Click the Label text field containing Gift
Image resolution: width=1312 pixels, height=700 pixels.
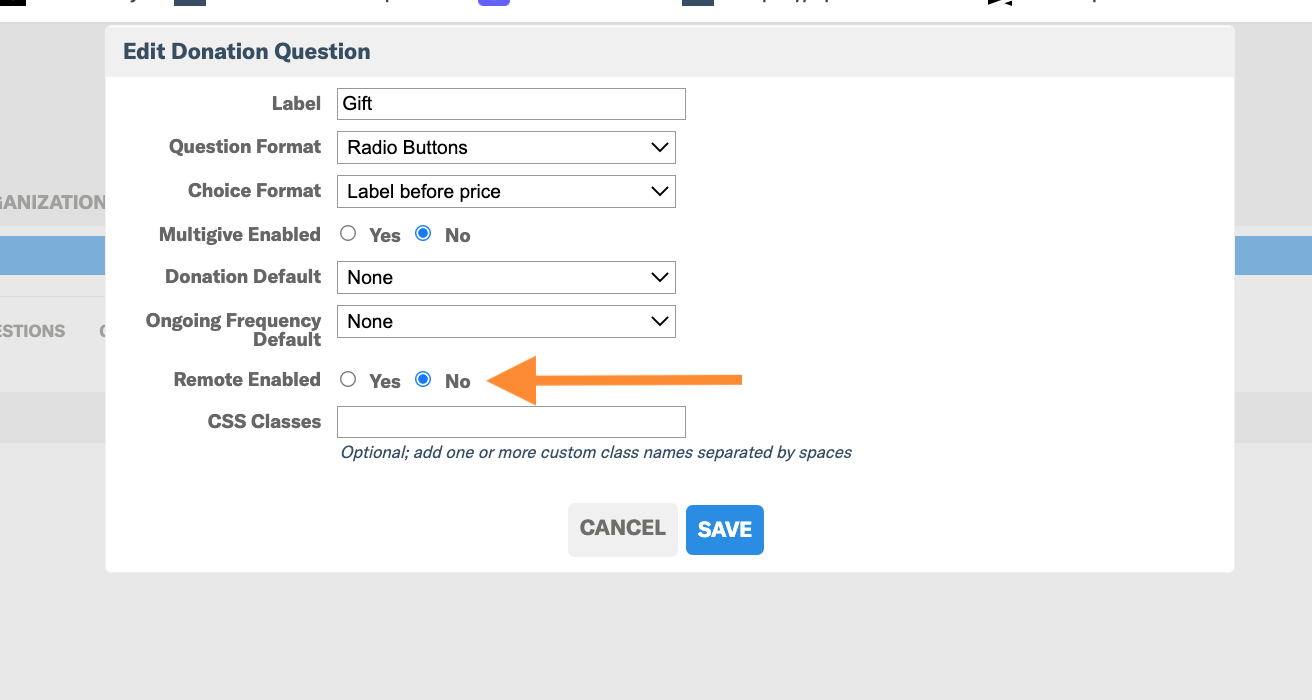[x=511, y=104]
